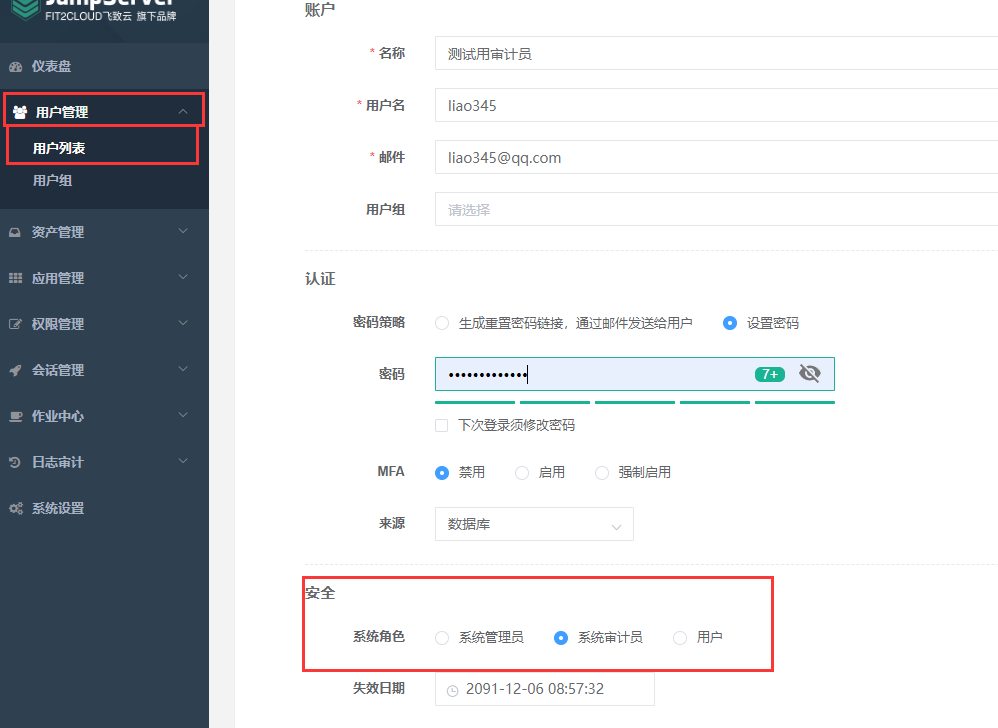The height and width of the screenshot is (728, 998).
Task: Enable 下次登录须修改密码 checkbox
Action: coord(441,424)
